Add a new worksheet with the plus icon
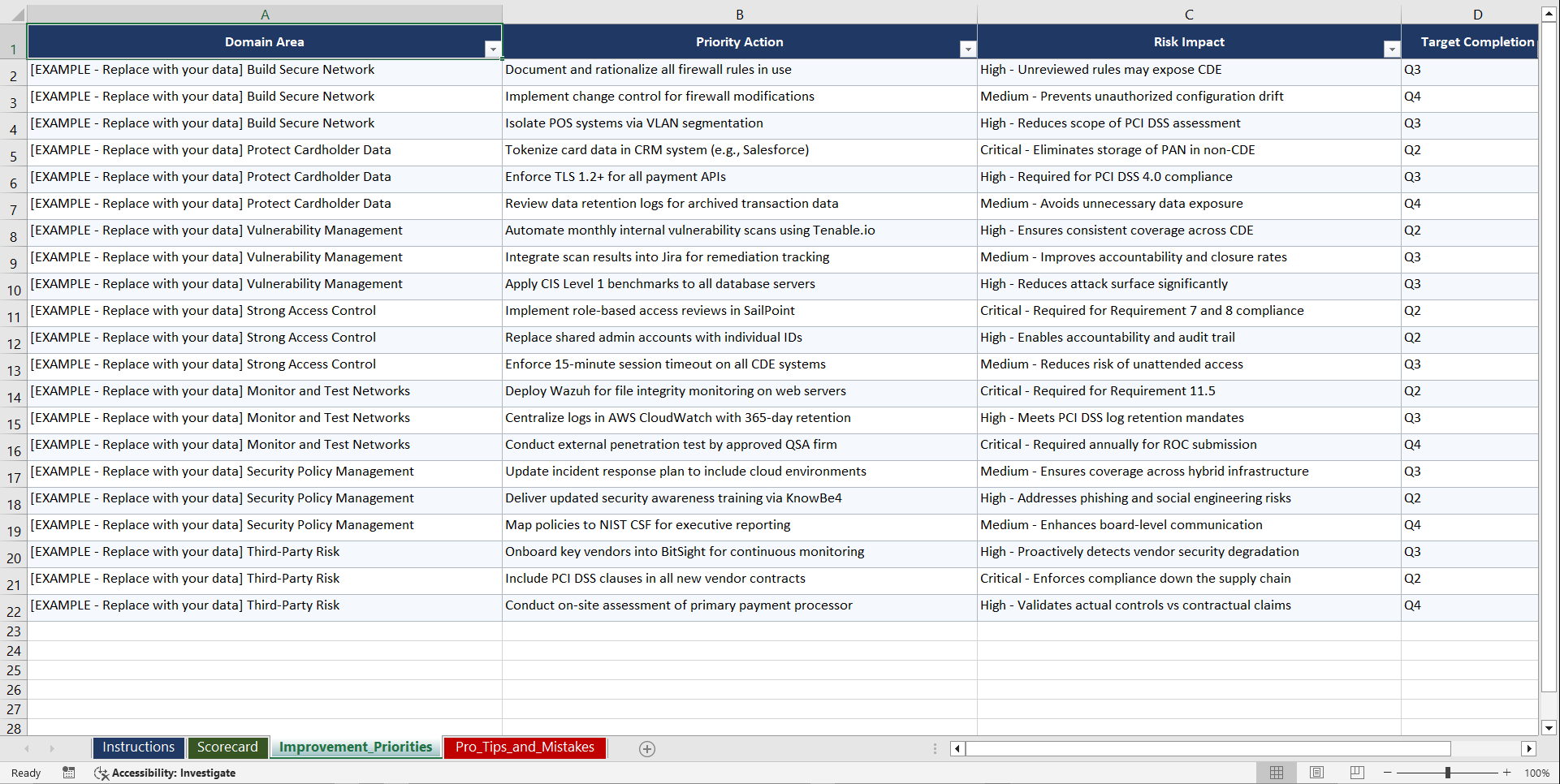 [647, 748]
